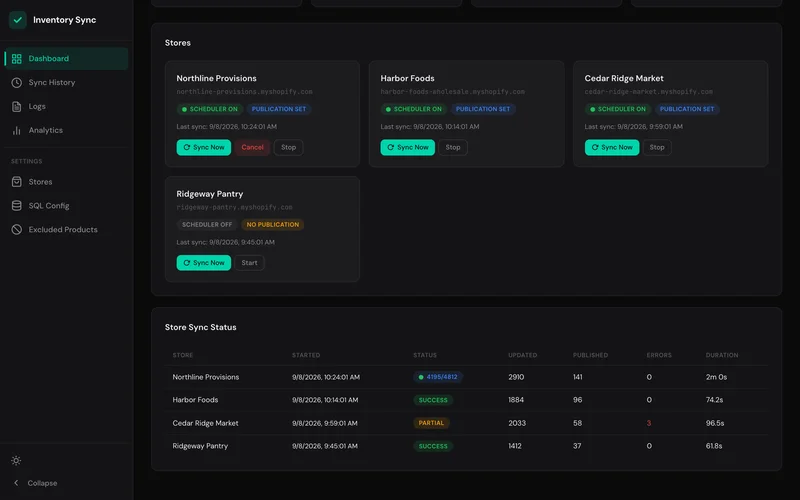This screenshot has width=800, height=500.
Task: Open SQL Config settings
Action: 66,206
